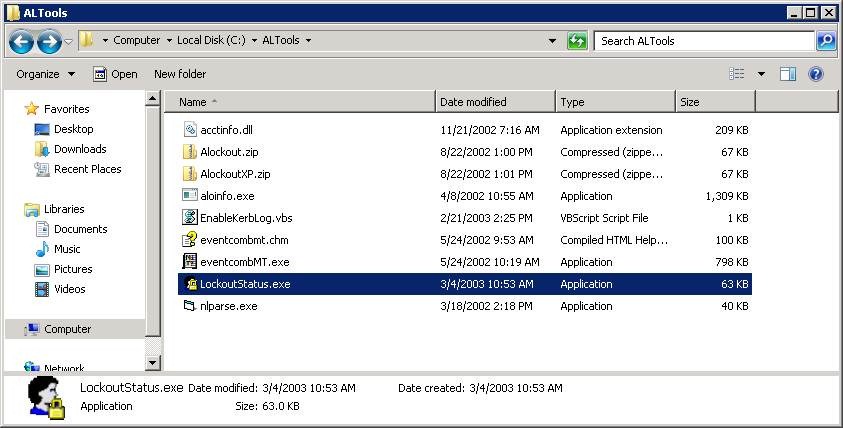Go forward with the Forward arrow button

coord(48,41)
